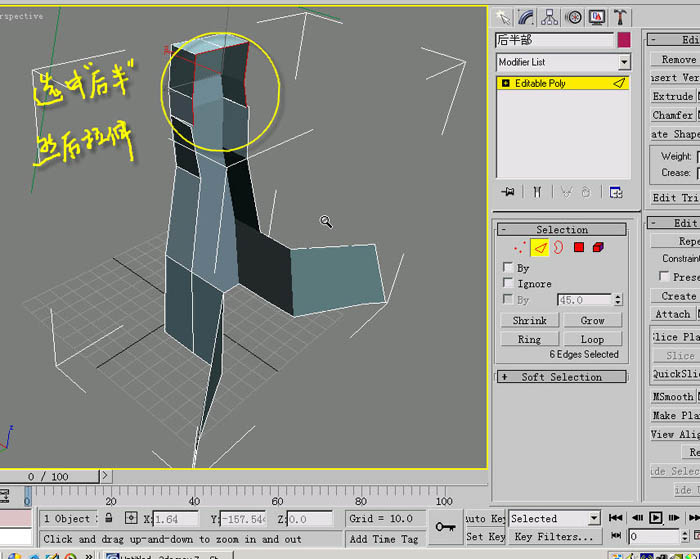The image size is (700, 559).
Task: Adjust current frame number spinner
Action: pyautogui.click(x=685, y=536)
